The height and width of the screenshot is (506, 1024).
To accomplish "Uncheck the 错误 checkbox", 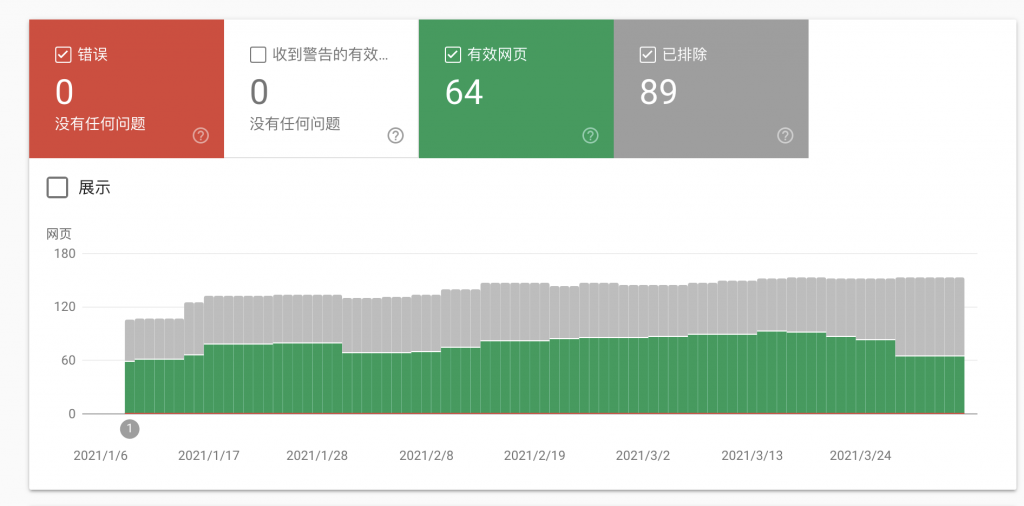I will point(63,54).
